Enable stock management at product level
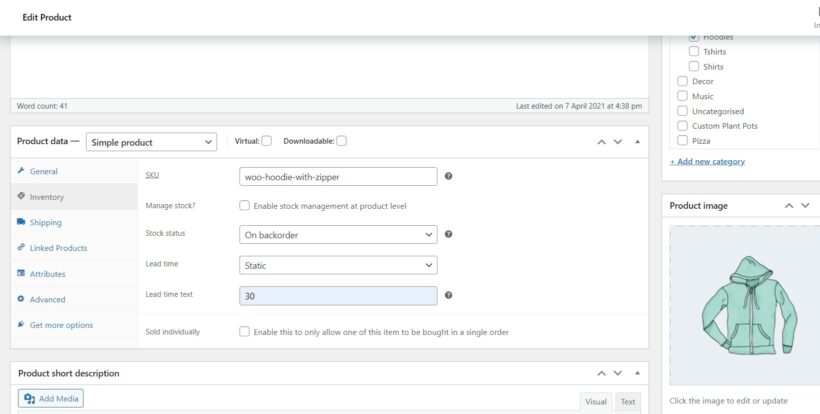Image resolution: width=820 pixels, height=414 pixels. 244,205
